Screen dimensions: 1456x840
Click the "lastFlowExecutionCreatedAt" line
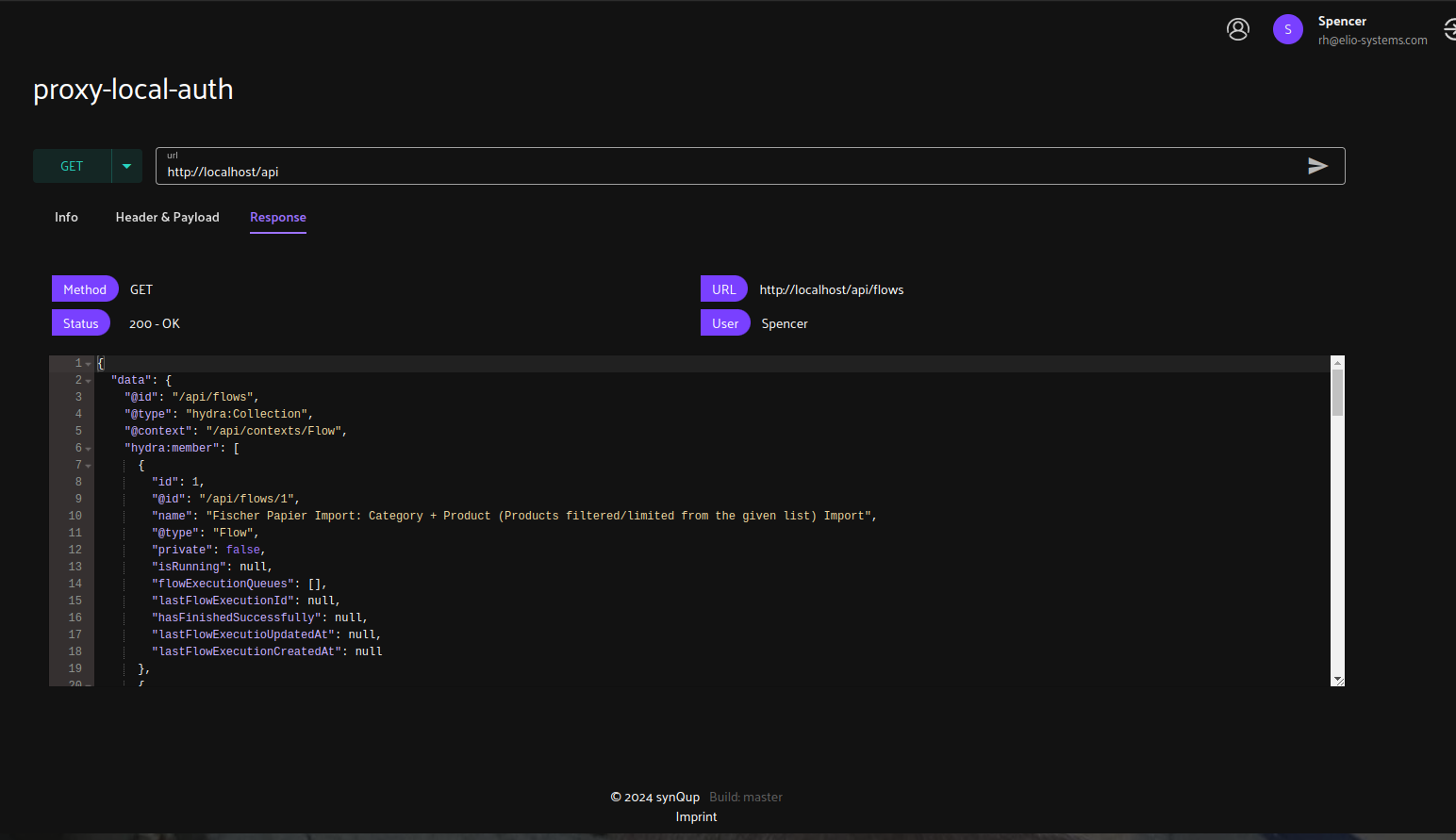[267, 651]
